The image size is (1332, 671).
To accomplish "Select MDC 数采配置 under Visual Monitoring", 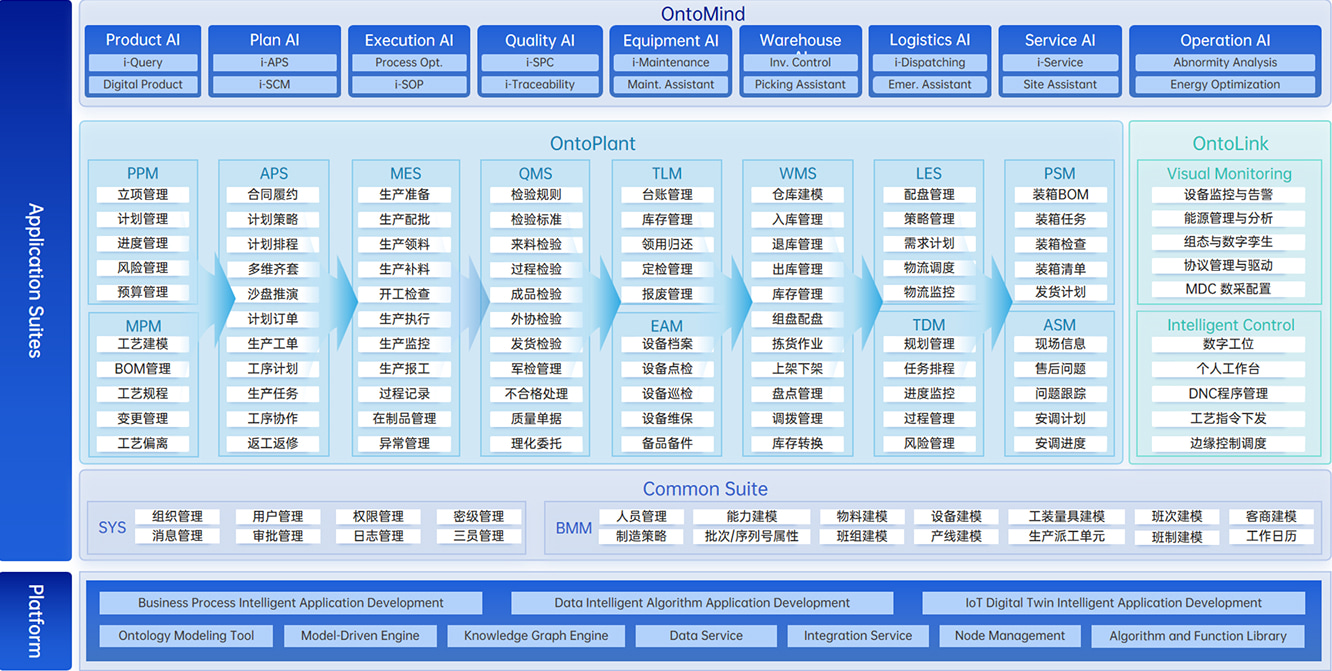I will tap(1228, 289).
